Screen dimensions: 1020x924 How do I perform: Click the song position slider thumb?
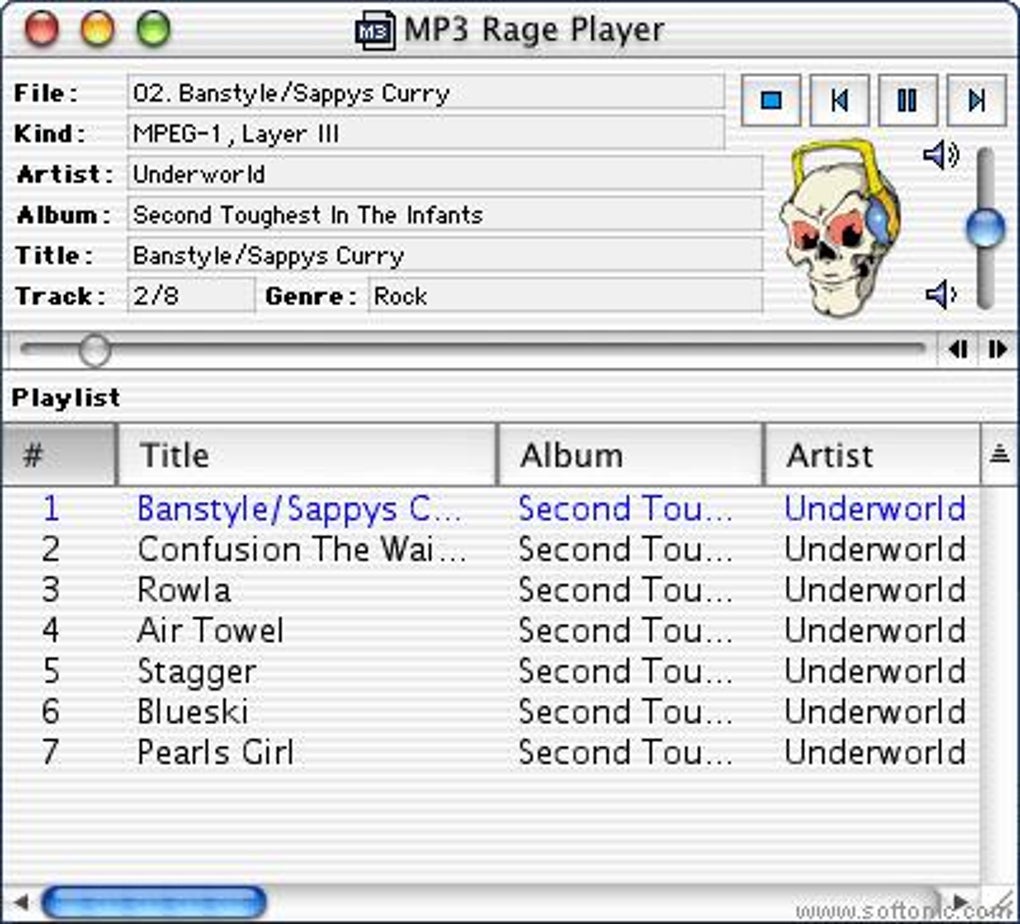(x=95, y=350)
